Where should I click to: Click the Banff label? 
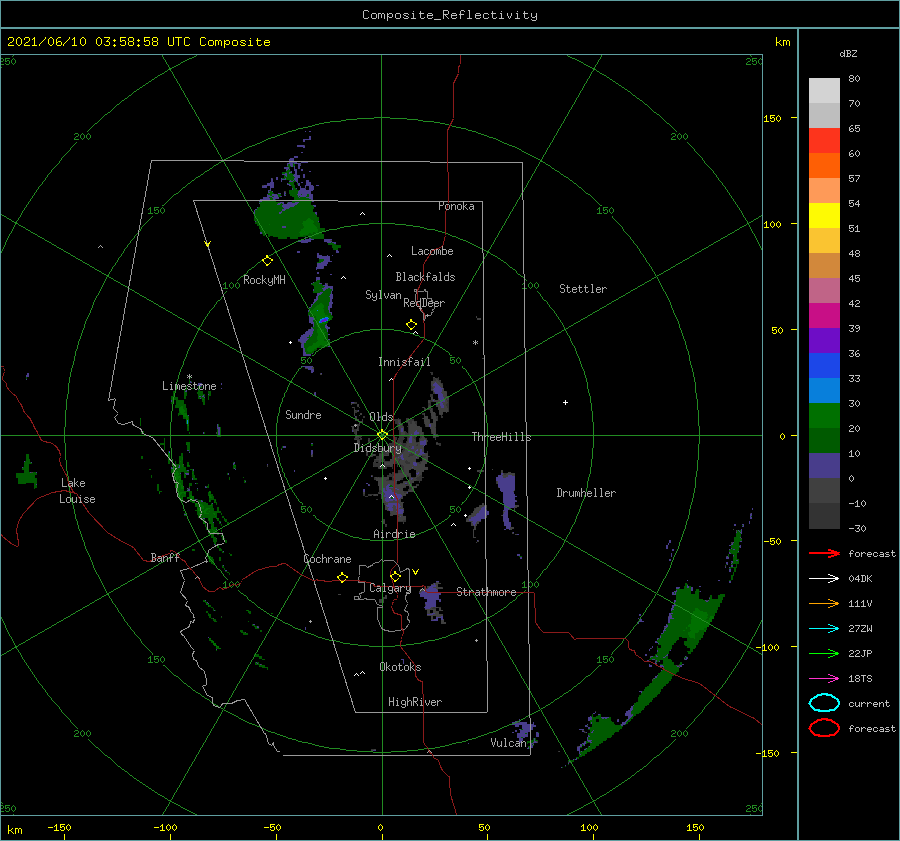click(165, 557)
